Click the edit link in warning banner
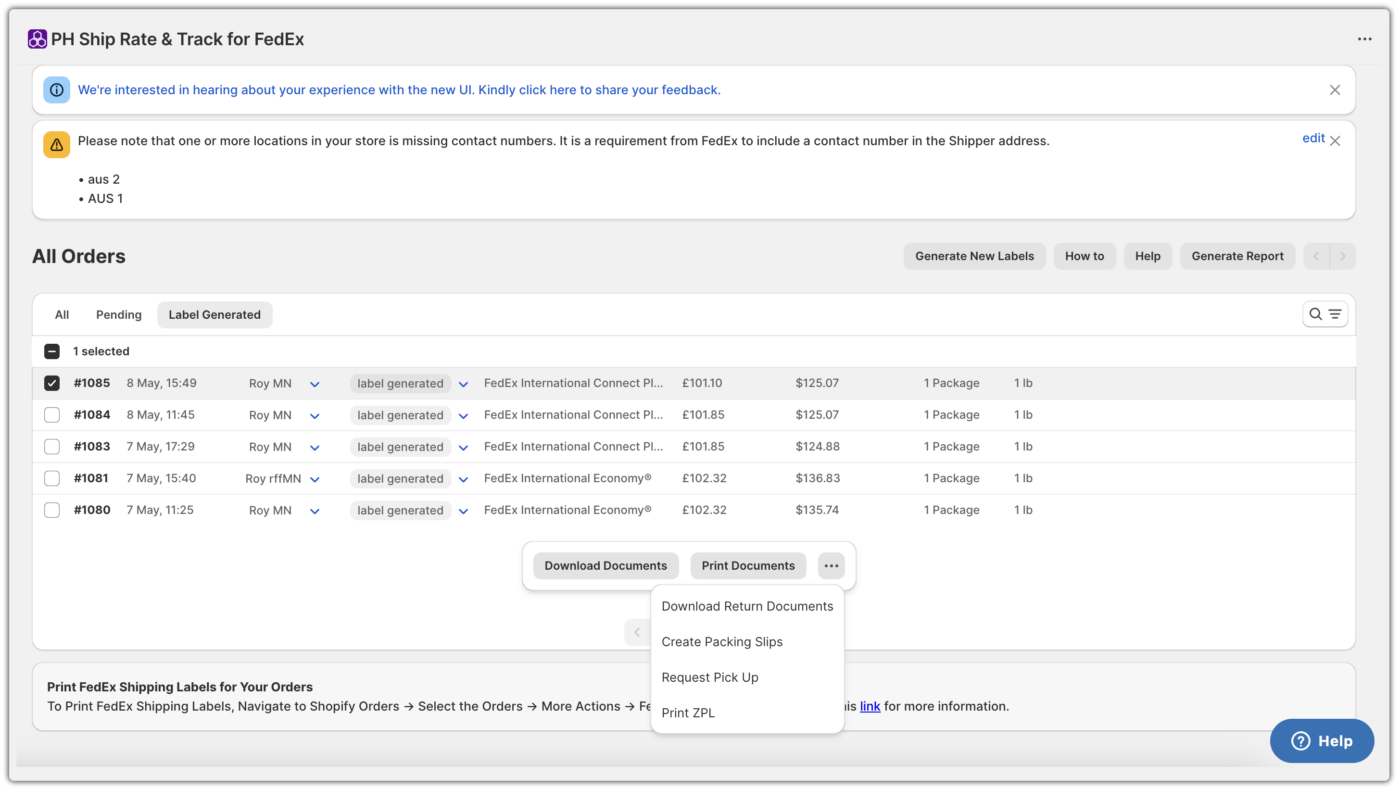The width and height of the screenshot is (1400, 788). 1313,138
